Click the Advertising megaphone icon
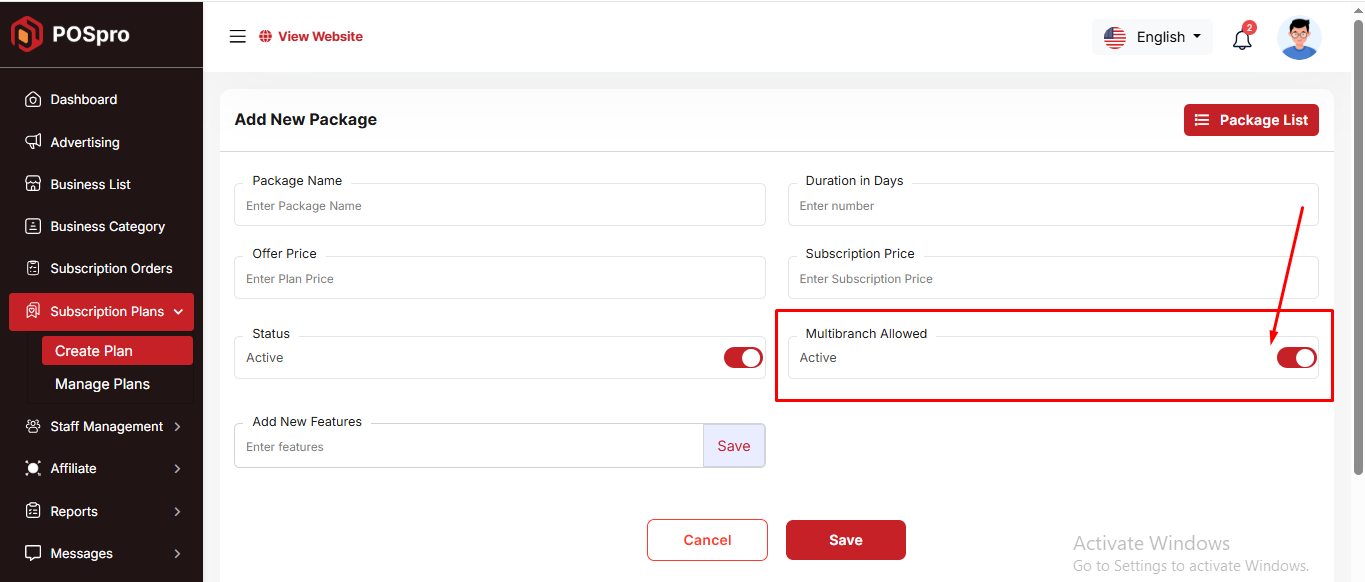Image resolution: width=1365 pixels, height=582 pixels. 33,142
